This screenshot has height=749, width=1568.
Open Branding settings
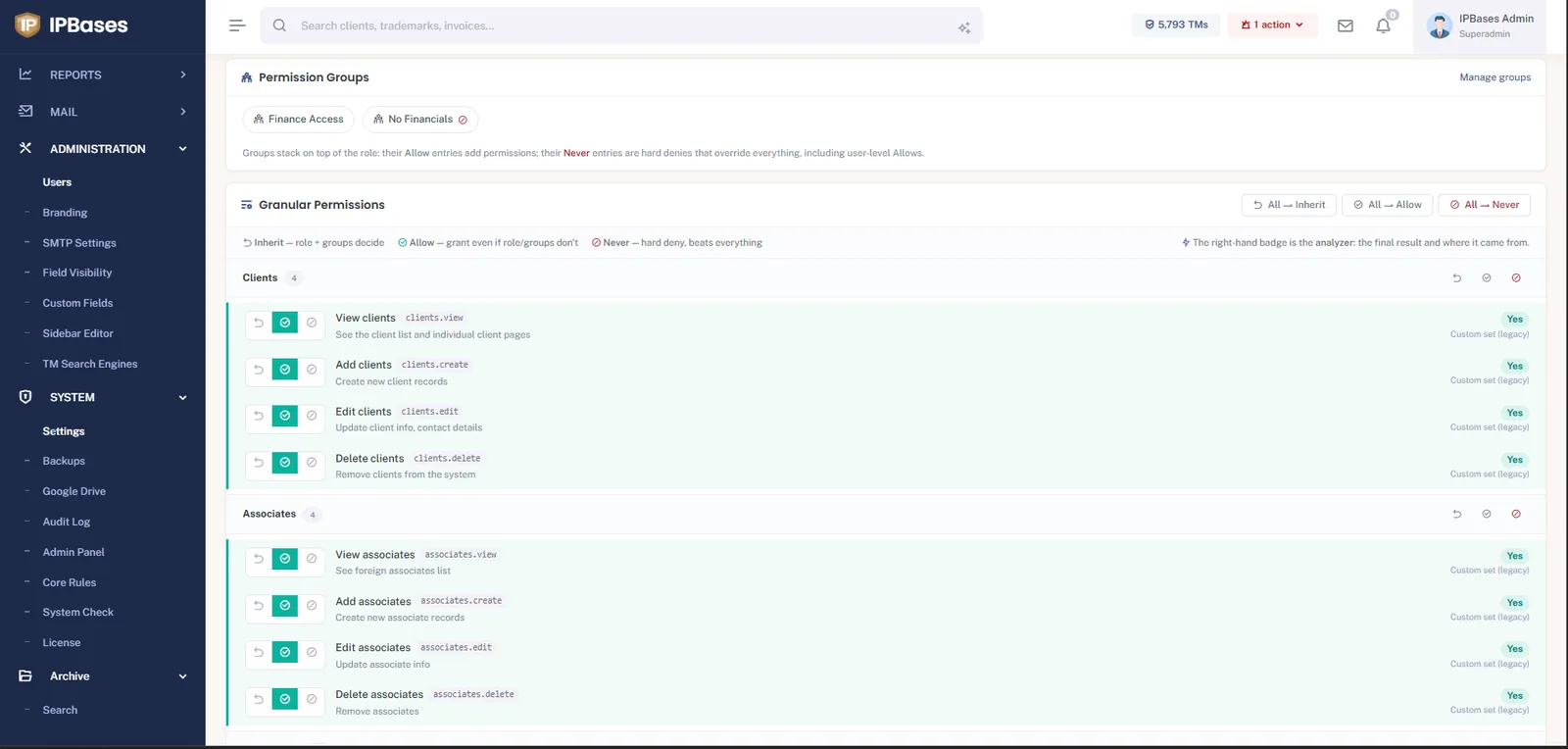click(65, 213)
